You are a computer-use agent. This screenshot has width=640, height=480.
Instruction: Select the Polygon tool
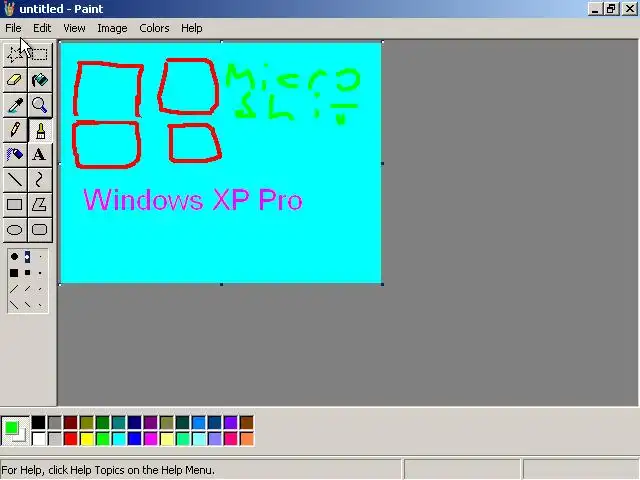point(40,205)
